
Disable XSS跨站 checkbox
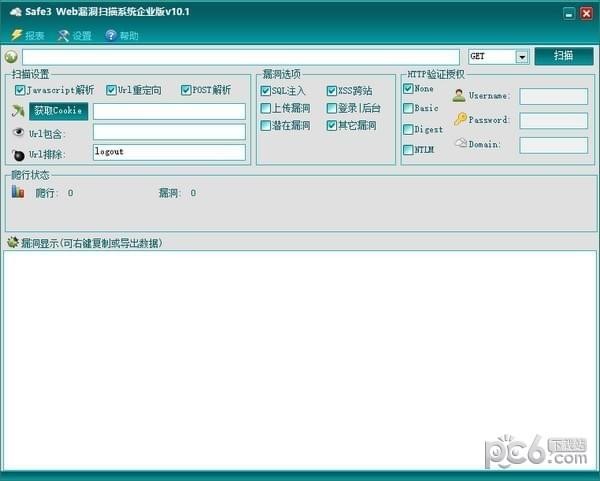331,91
